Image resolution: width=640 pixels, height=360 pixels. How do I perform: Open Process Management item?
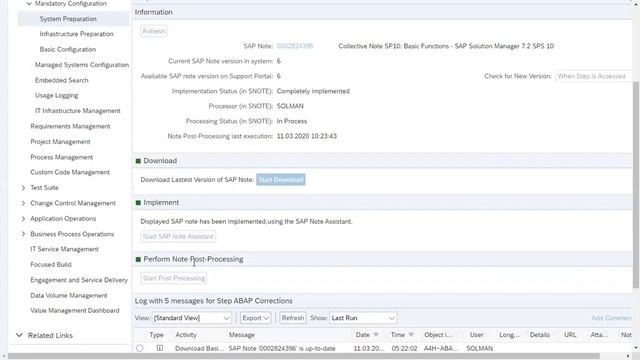coord(62,157)
